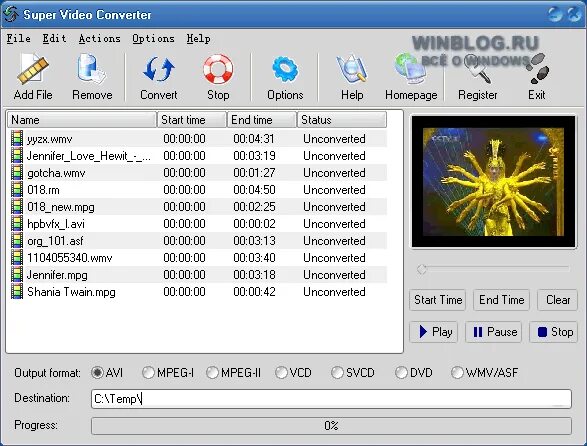Click the film icon beside 1104055340.wmv
The width and height of the screenshot is (587, 446).
click(17, 258)
